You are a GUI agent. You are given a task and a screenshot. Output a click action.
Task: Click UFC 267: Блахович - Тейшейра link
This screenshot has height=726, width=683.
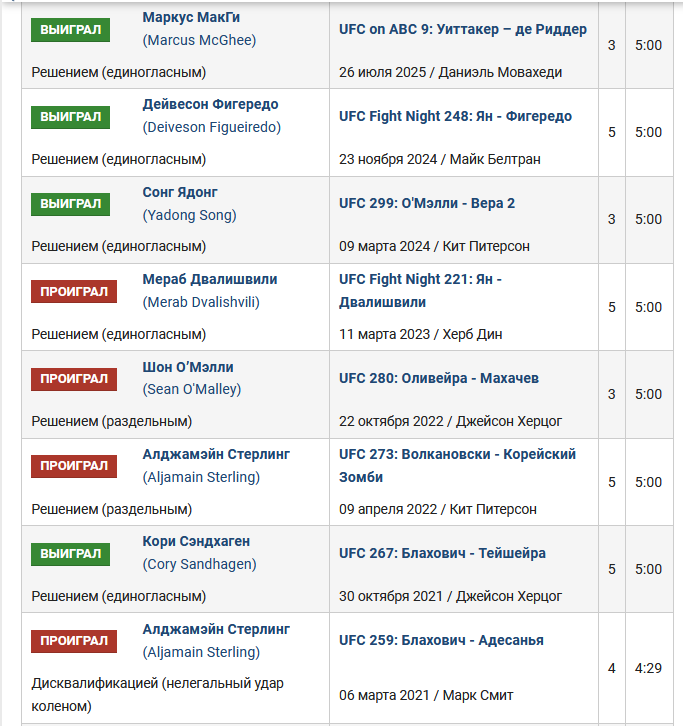(442, 553)
